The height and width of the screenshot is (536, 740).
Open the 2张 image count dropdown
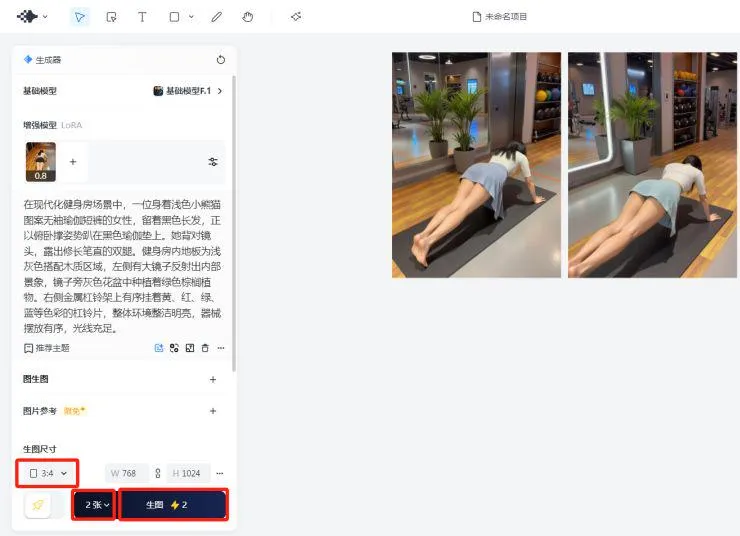point(97,505)
